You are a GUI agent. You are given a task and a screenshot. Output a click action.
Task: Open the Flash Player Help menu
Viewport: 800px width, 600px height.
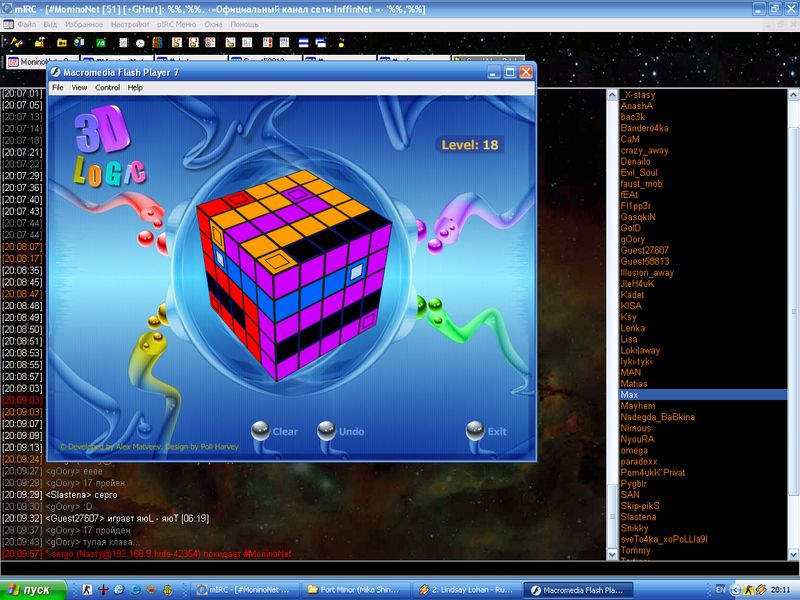tap(135, 87)
